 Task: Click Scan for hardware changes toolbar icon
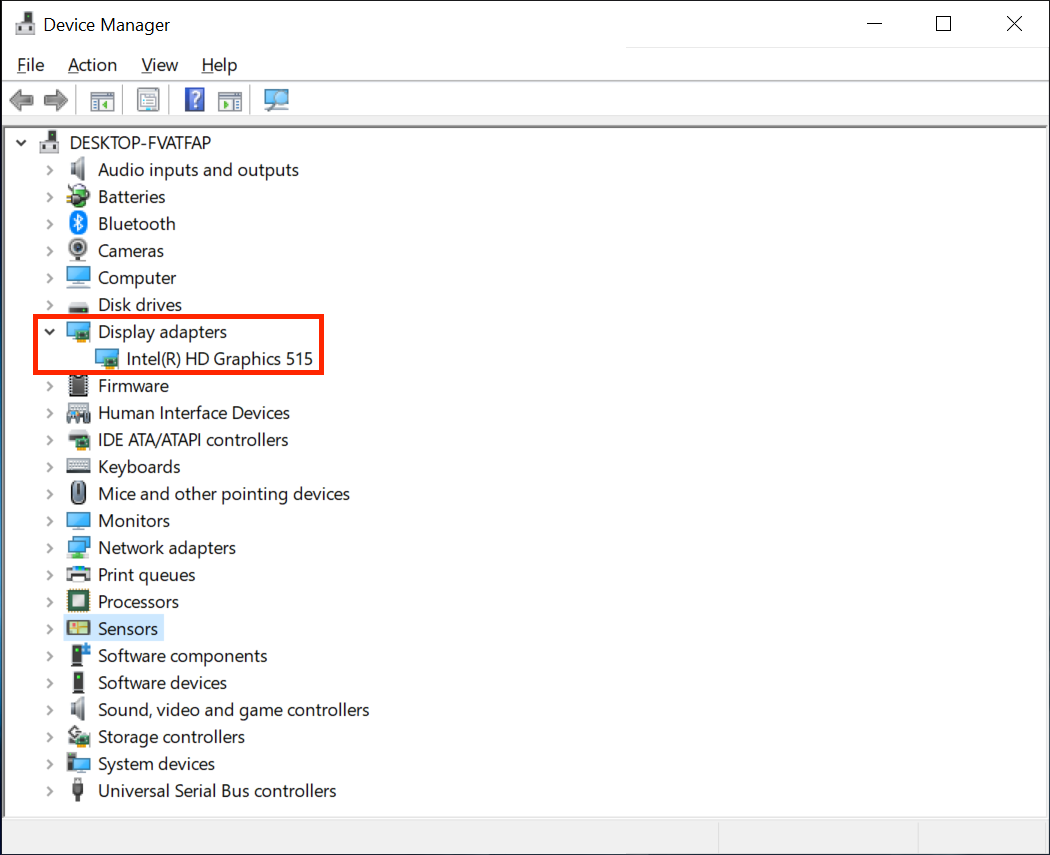coord(276,100)
